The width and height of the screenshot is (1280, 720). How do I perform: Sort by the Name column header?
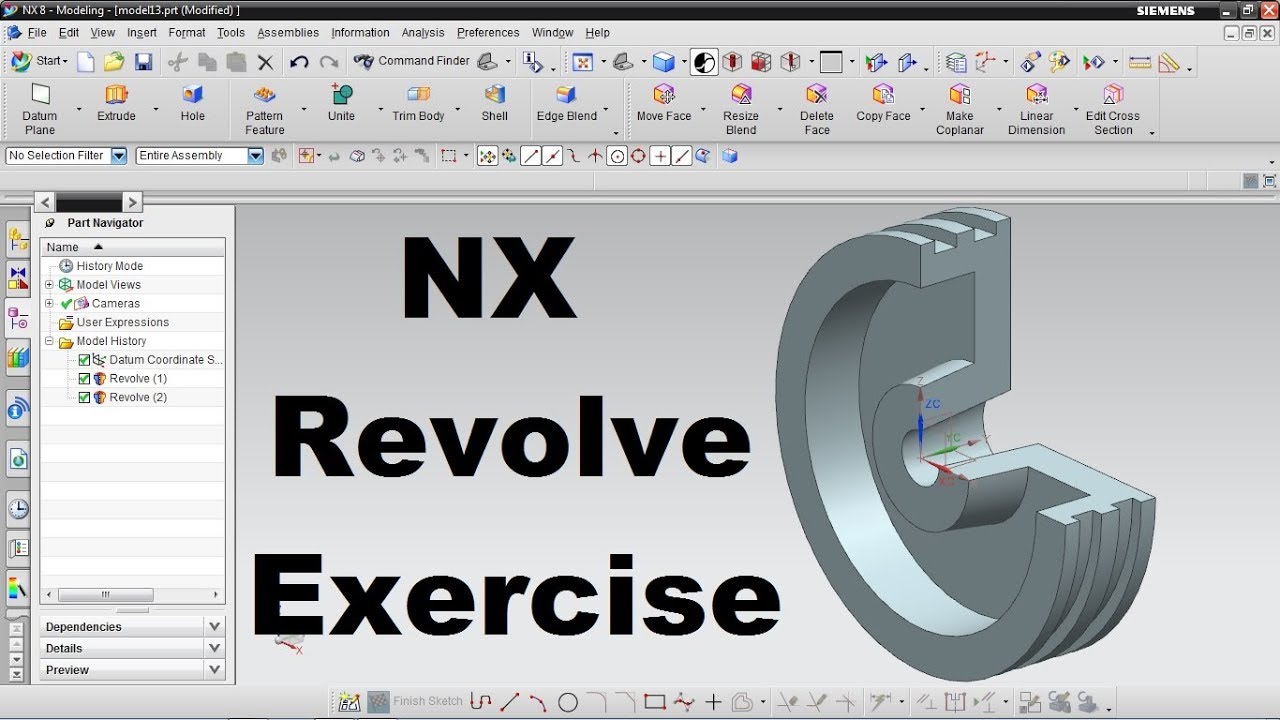132,247
